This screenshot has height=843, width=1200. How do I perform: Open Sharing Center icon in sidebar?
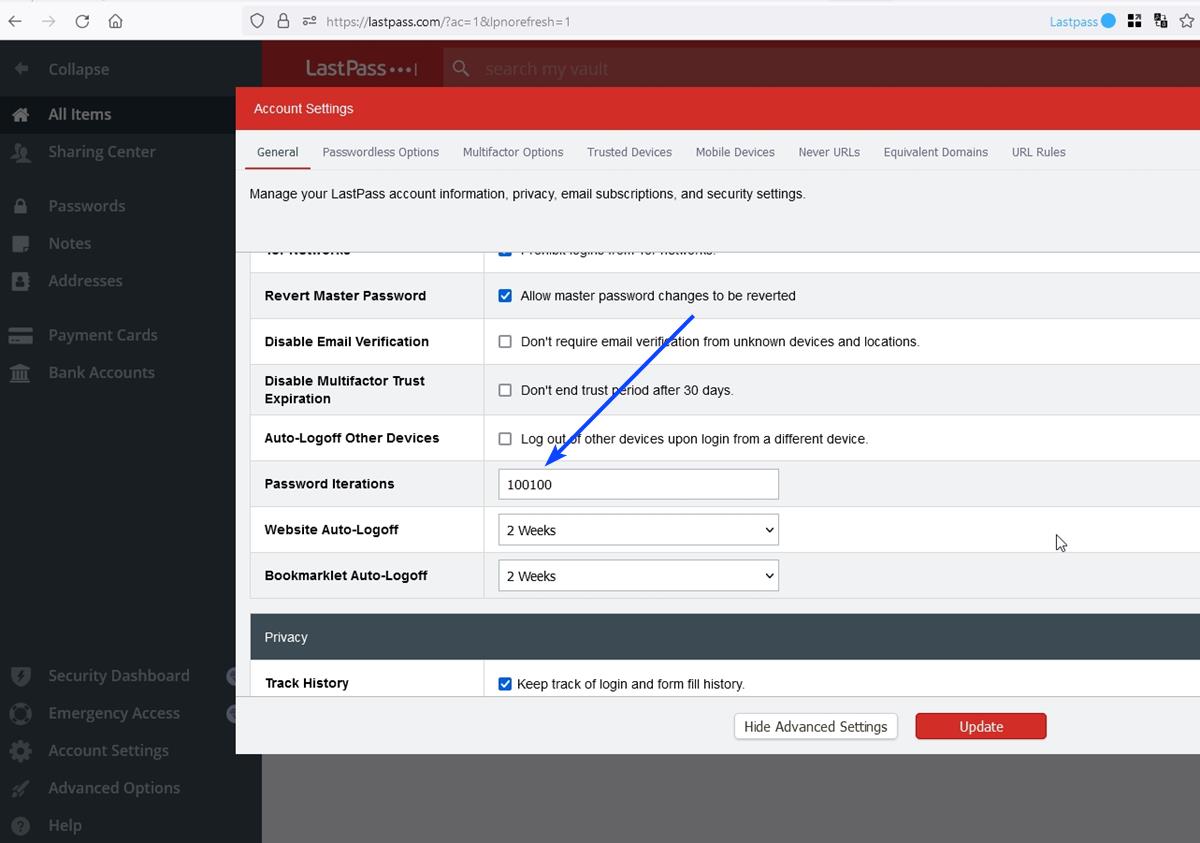tap(20, 153)
